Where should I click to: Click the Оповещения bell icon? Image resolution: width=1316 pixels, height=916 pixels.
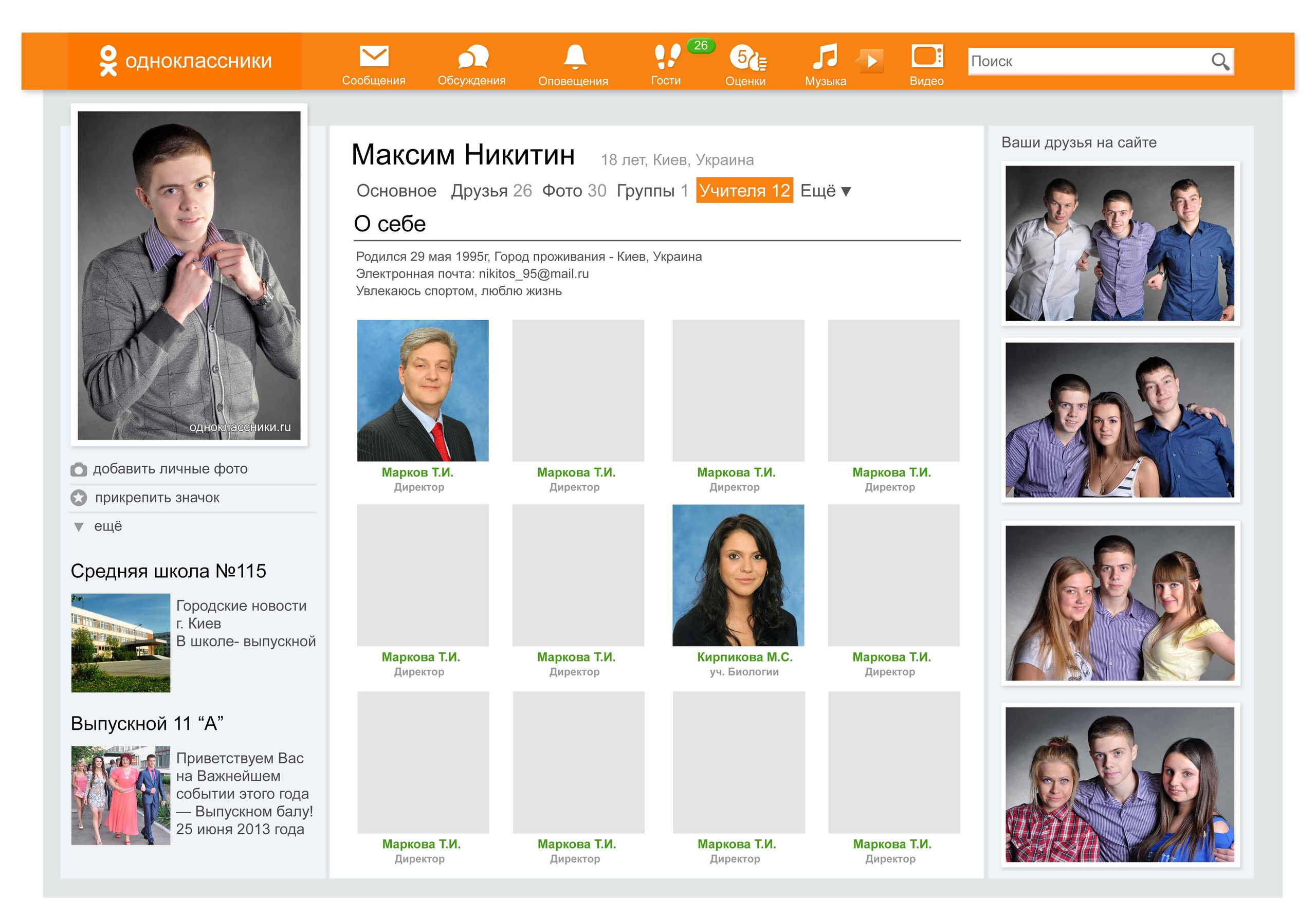pyautogui.click(x=574, y=57)
